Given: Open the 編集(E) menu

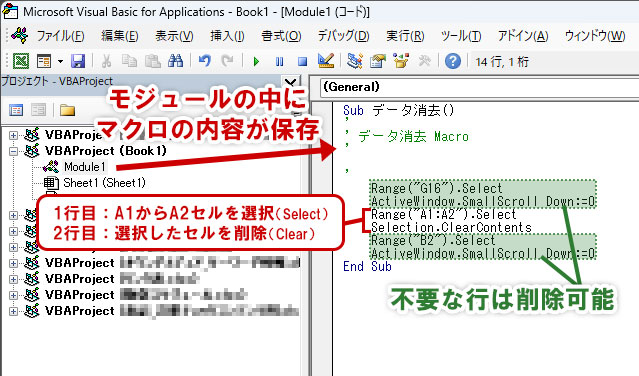Looking at the screenshot, I should (x=120, y=36).
